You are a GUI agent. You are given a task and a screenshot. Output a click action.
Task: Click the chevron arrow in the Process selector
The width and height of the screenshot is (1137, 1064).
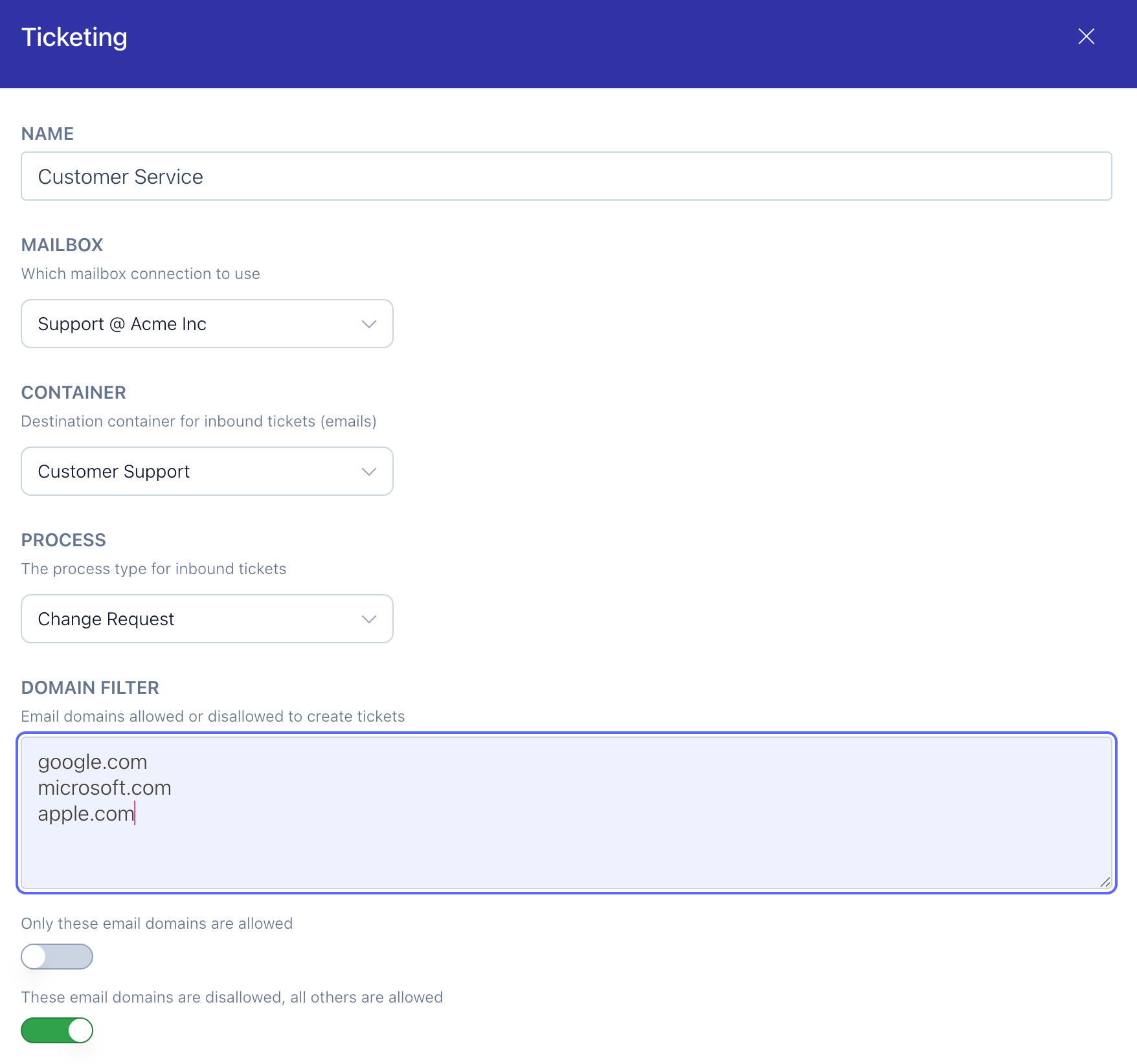368,619
